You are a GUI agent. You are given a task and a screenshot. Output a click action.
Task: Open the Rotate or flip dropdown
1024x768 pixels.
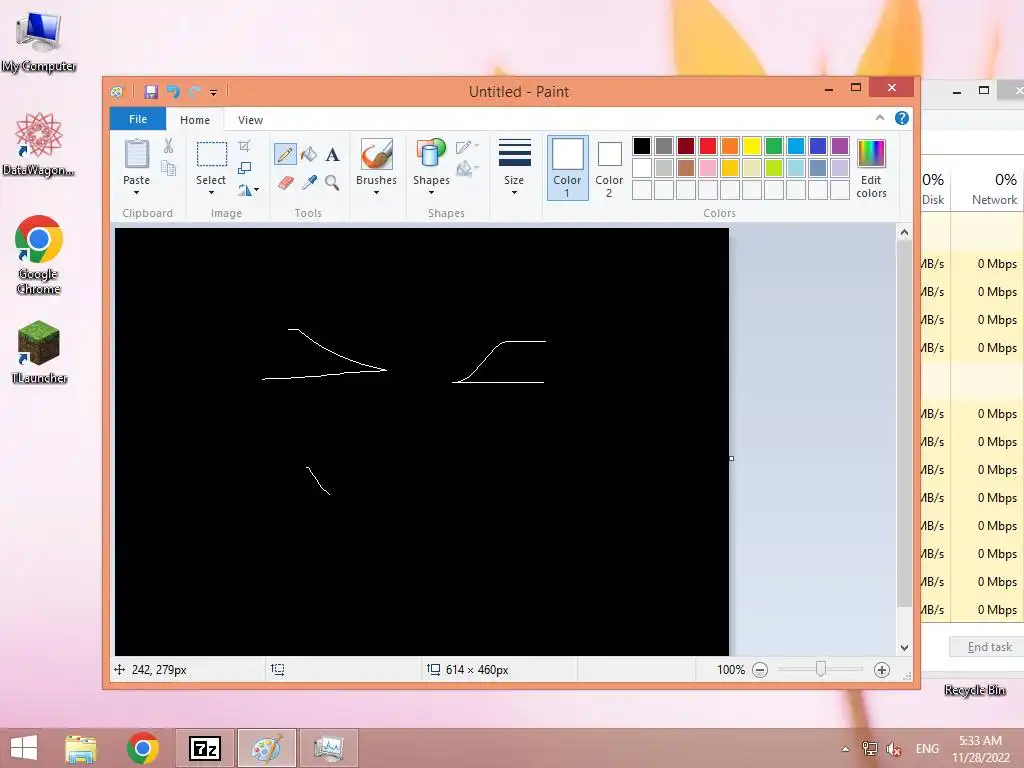click(249, 190)
